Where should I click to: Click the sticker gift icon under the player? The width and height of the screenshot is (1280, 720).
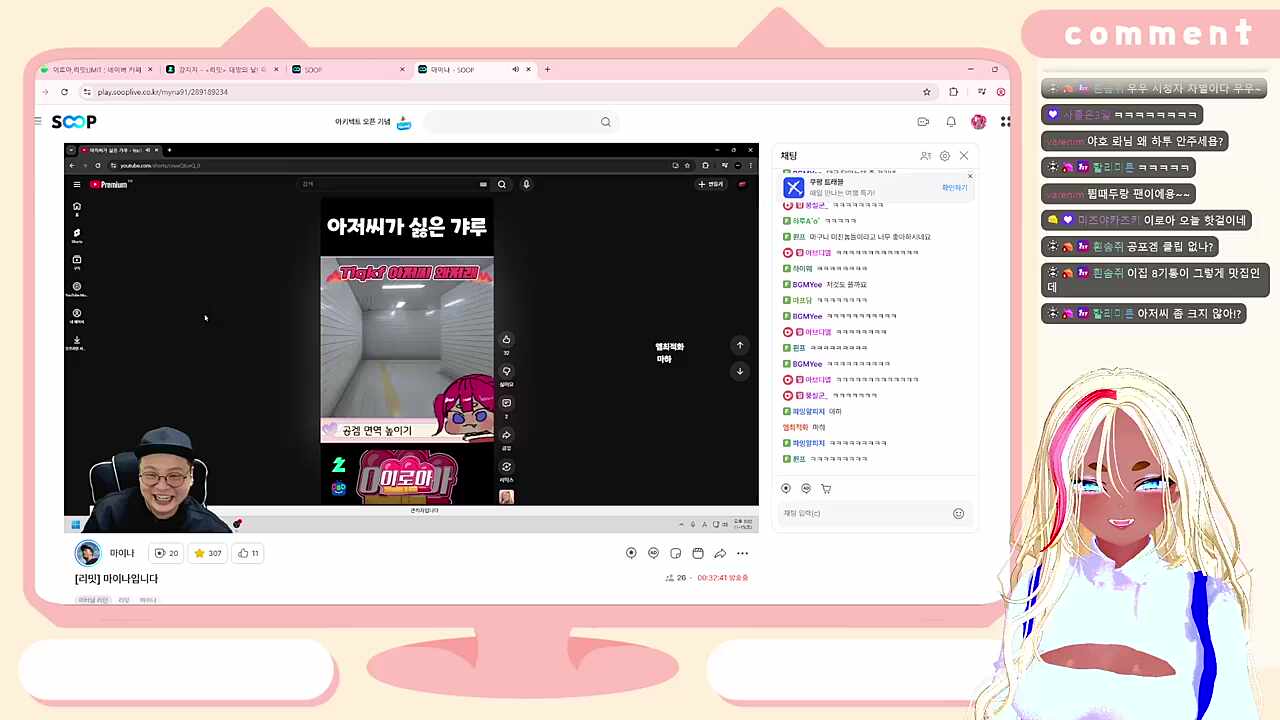(653, 553)
